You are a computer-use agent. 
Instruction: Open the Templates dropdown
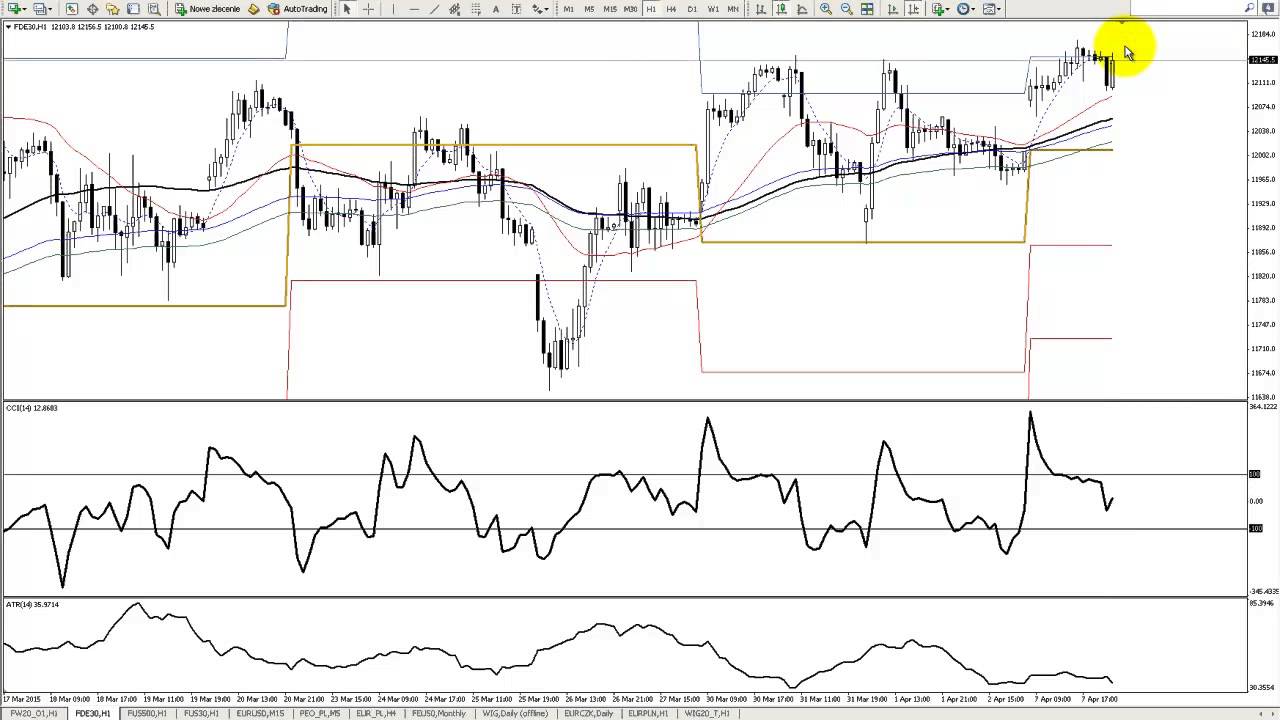coord(992,9)
